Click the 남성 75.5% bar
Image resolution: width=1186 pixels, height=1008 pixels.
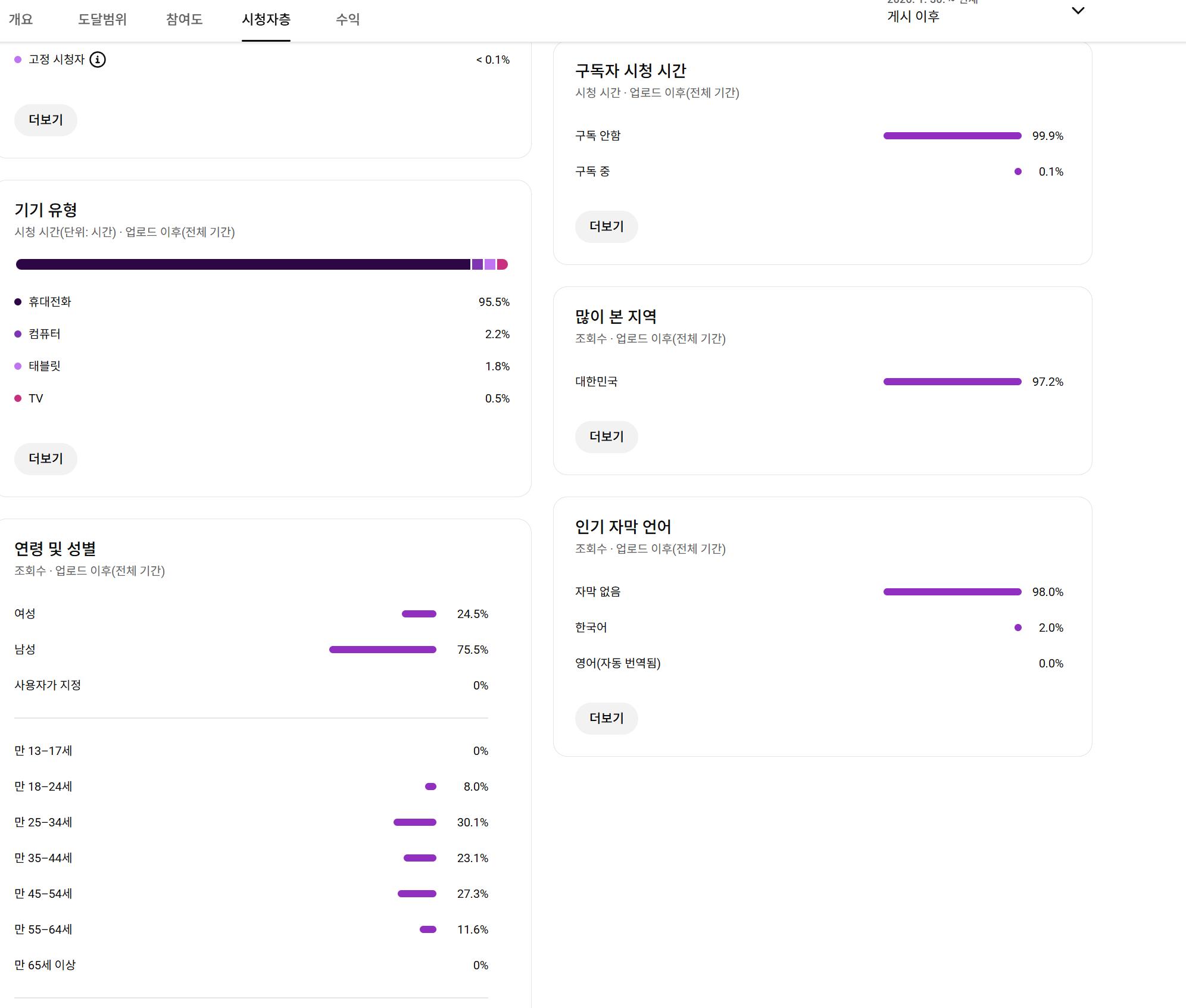tap(382, 650)
